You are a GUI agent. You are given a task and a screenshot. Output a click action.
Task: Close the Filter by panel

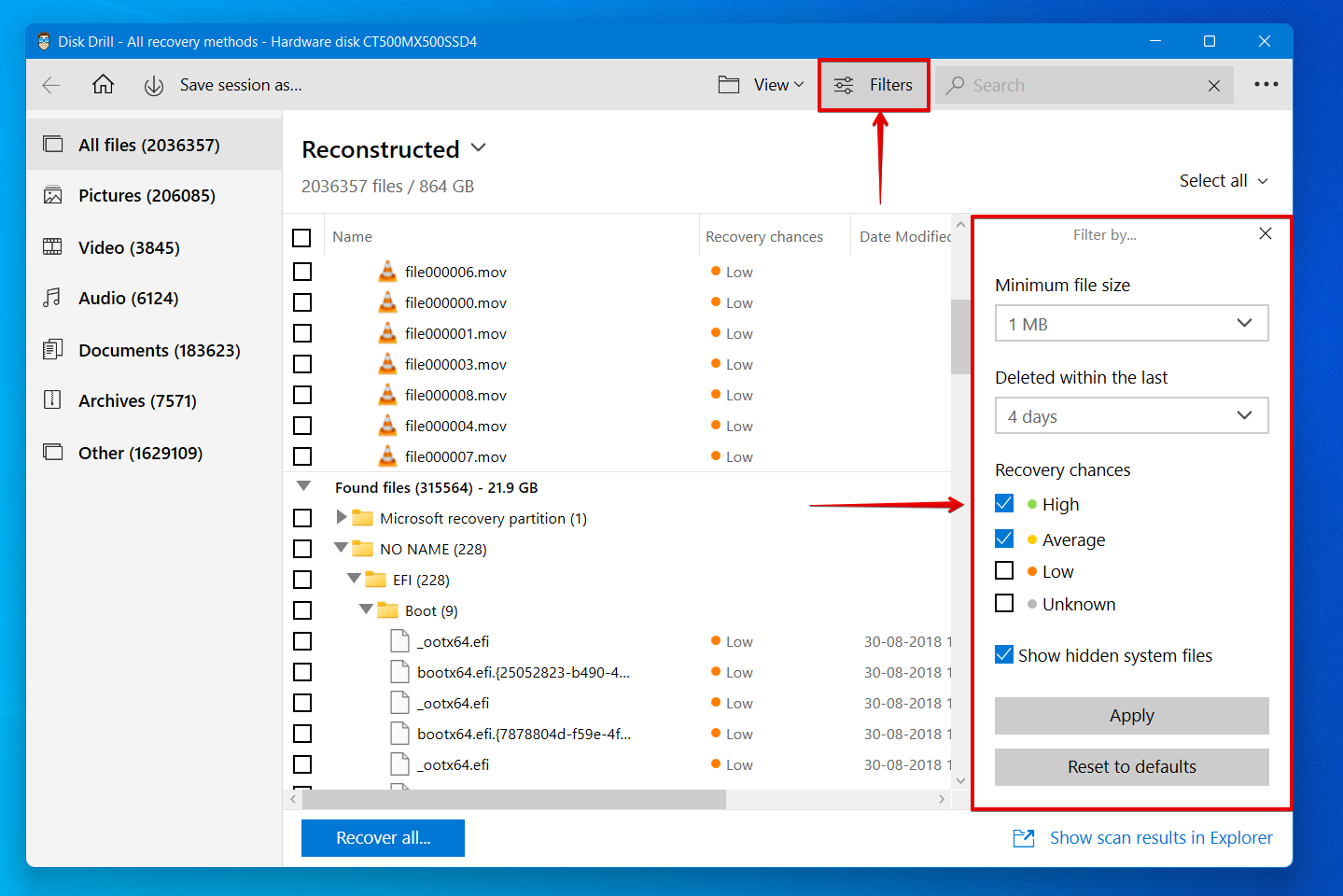[x=1266, y=233]
